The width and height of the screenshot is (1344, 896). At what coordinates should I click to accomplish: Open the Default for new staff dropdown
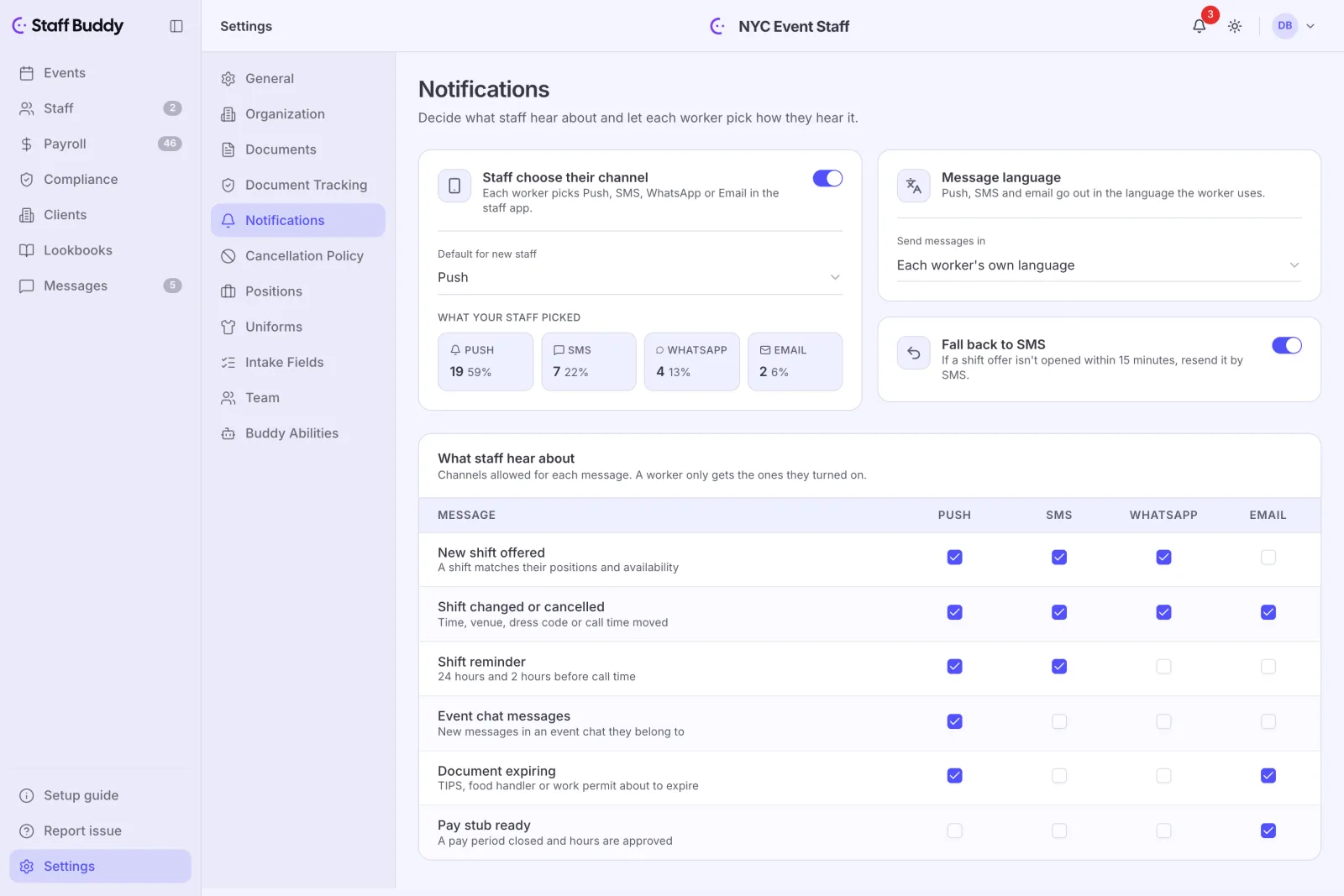tap(639, 277)
